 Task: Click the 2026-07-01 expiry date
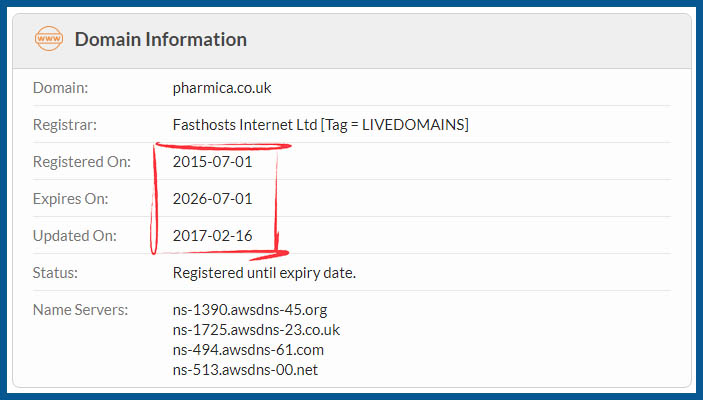point(213,199)
